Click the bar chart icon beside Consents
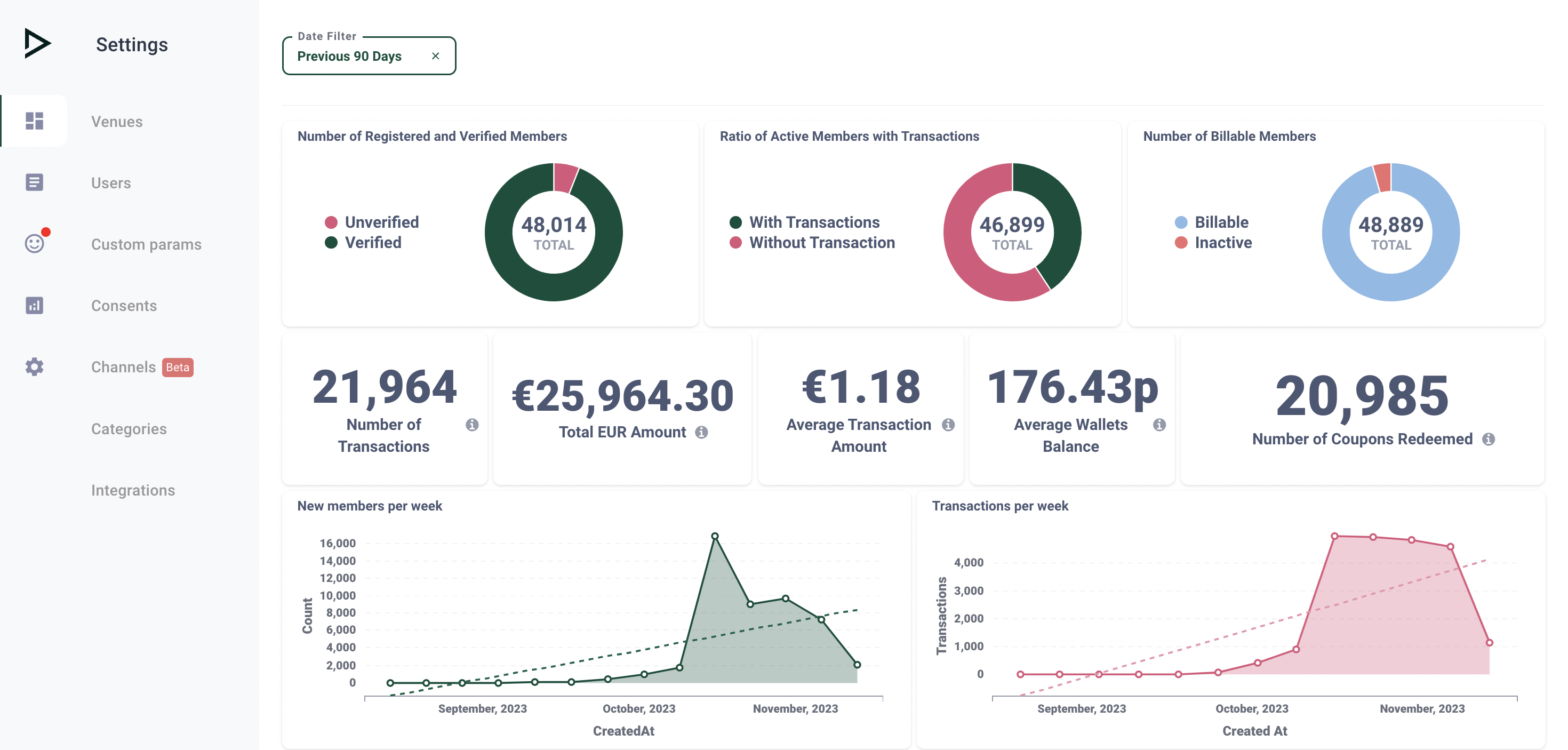 34,305
